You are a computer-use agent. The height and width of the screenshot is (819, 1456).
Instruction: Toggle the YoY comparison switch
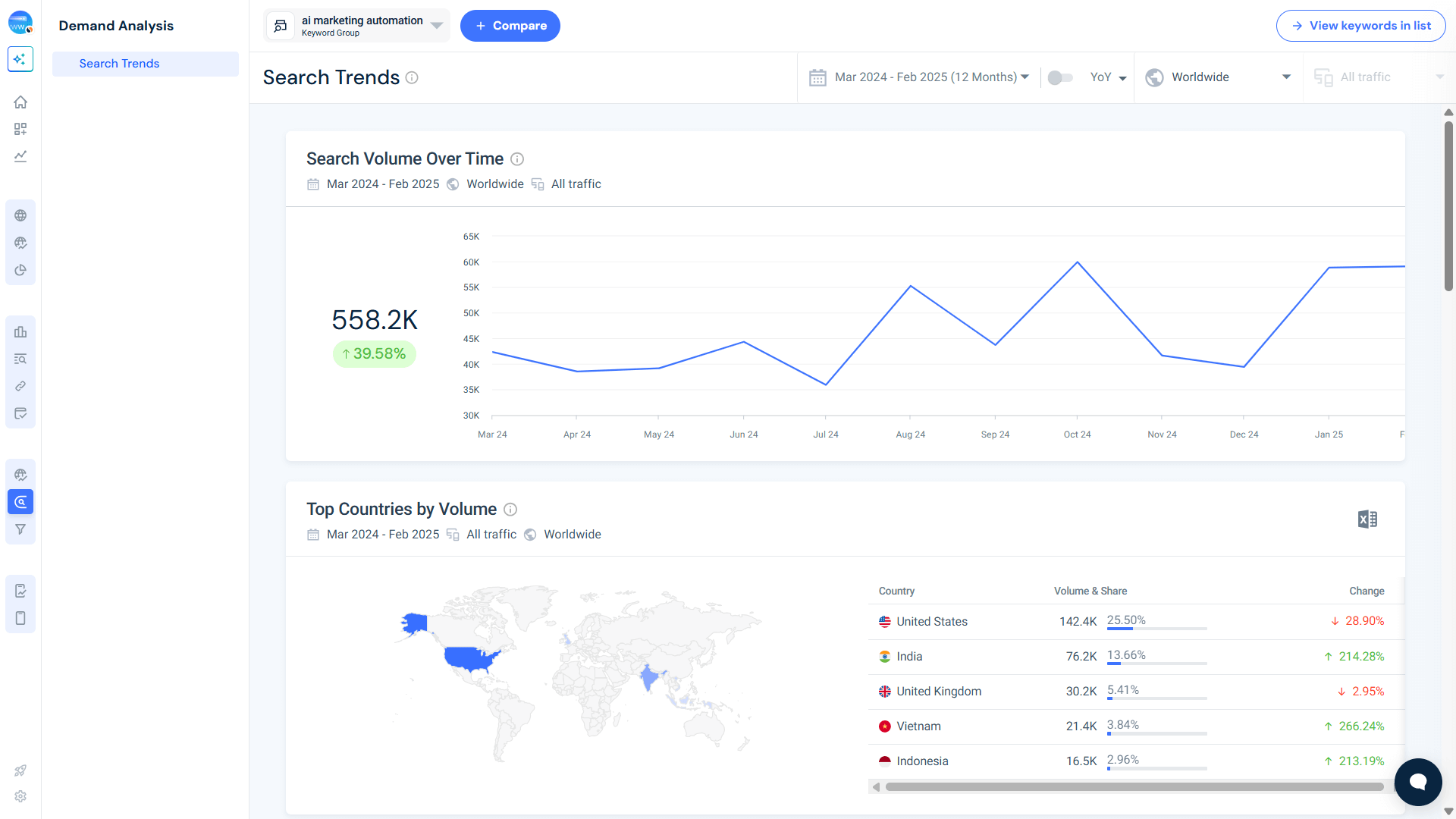(x=1060, y=77)
